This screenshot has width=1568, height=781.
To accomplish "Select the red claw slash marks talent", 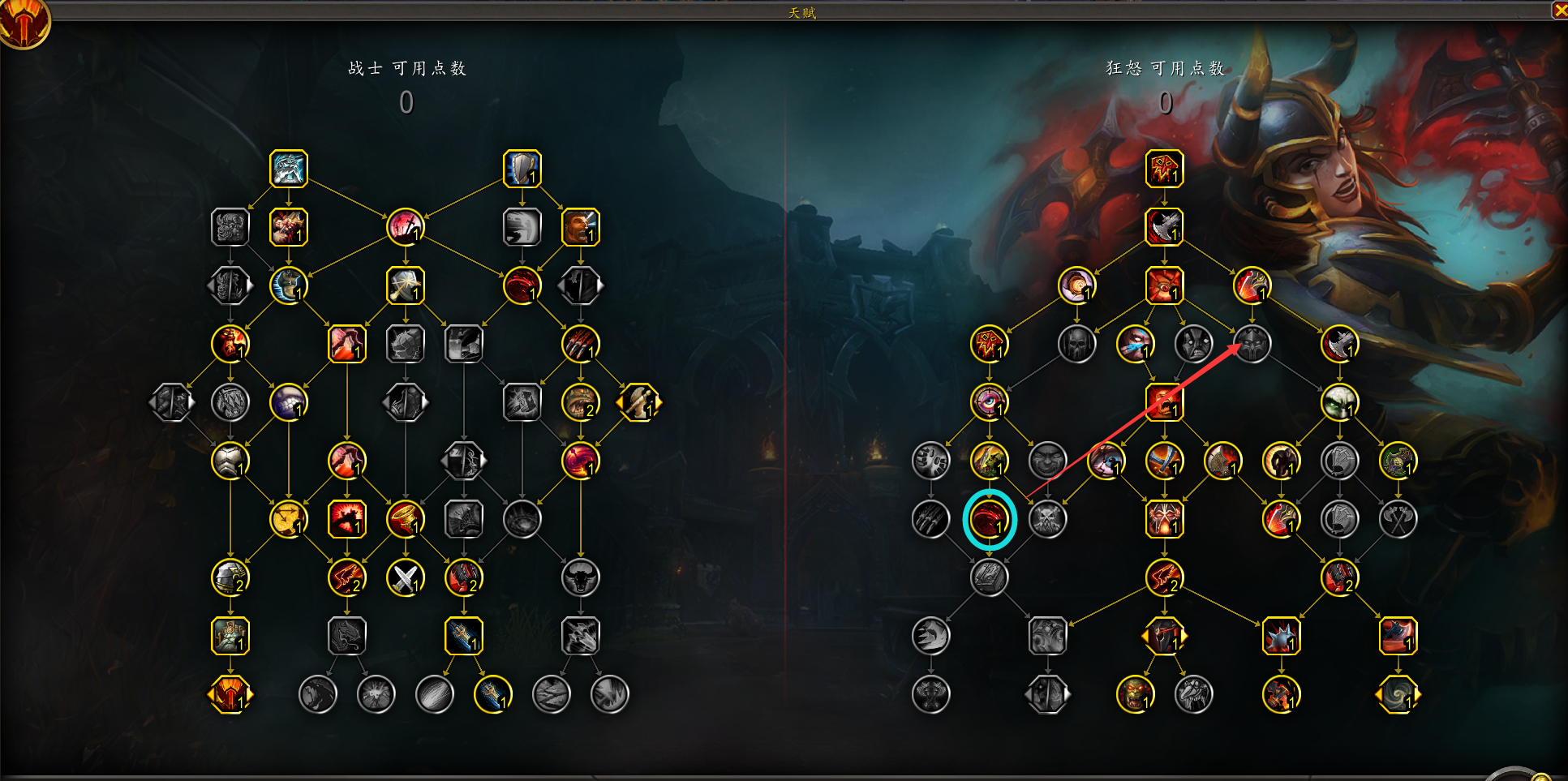I will point(580,344).
